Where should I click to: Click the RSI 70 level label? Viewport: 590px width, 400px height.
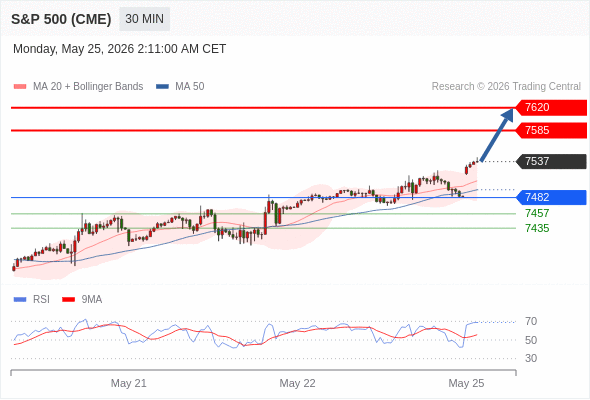pyautogui.click(x=531, y=321)
